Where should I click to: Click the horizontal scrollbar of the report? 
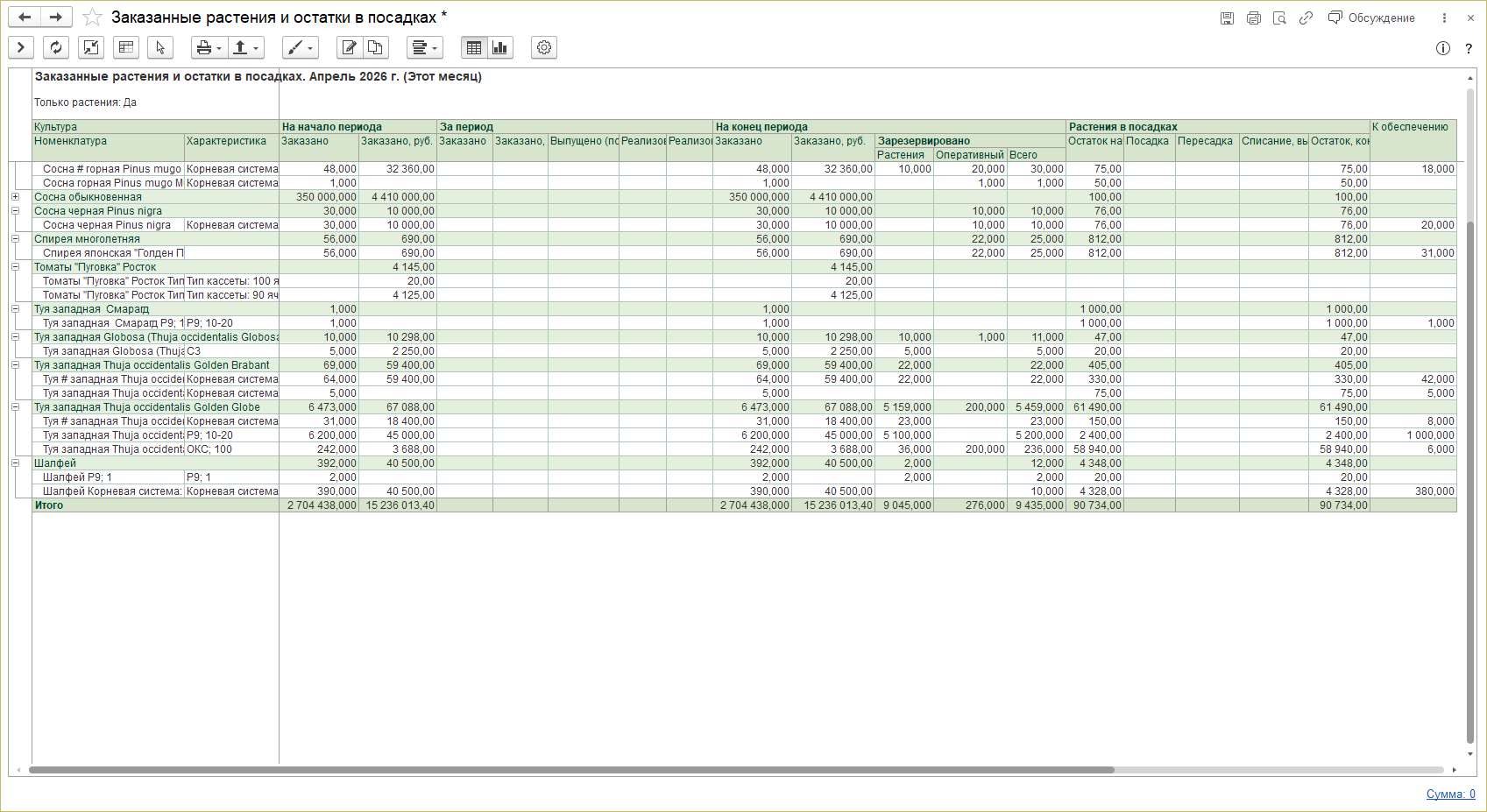click(570, 770)
